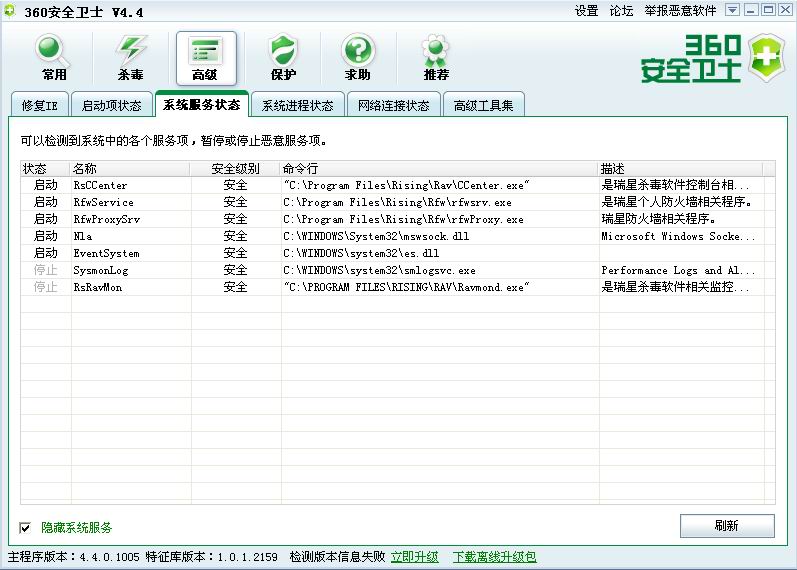
Task: Click the 360 title bar app icon
Action: pos(10,11)
